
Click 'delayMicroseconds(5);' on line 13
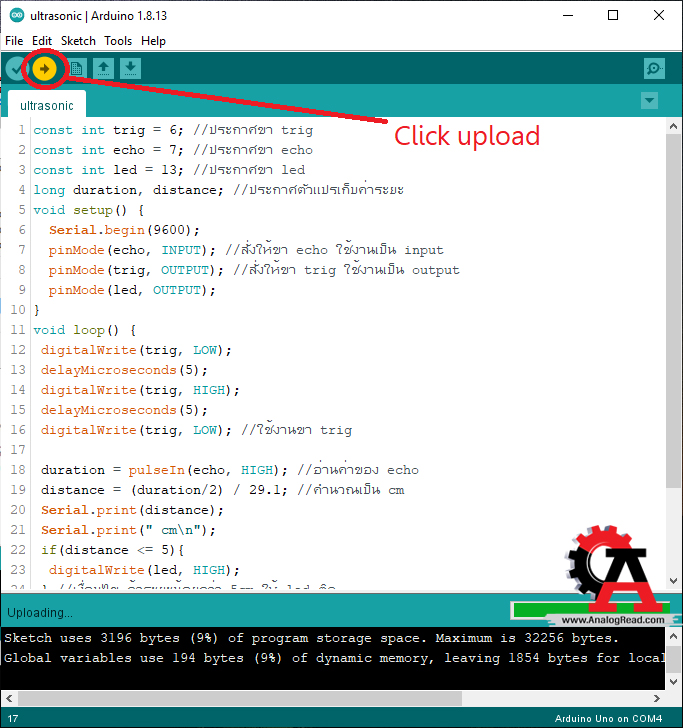click(124, 370)
